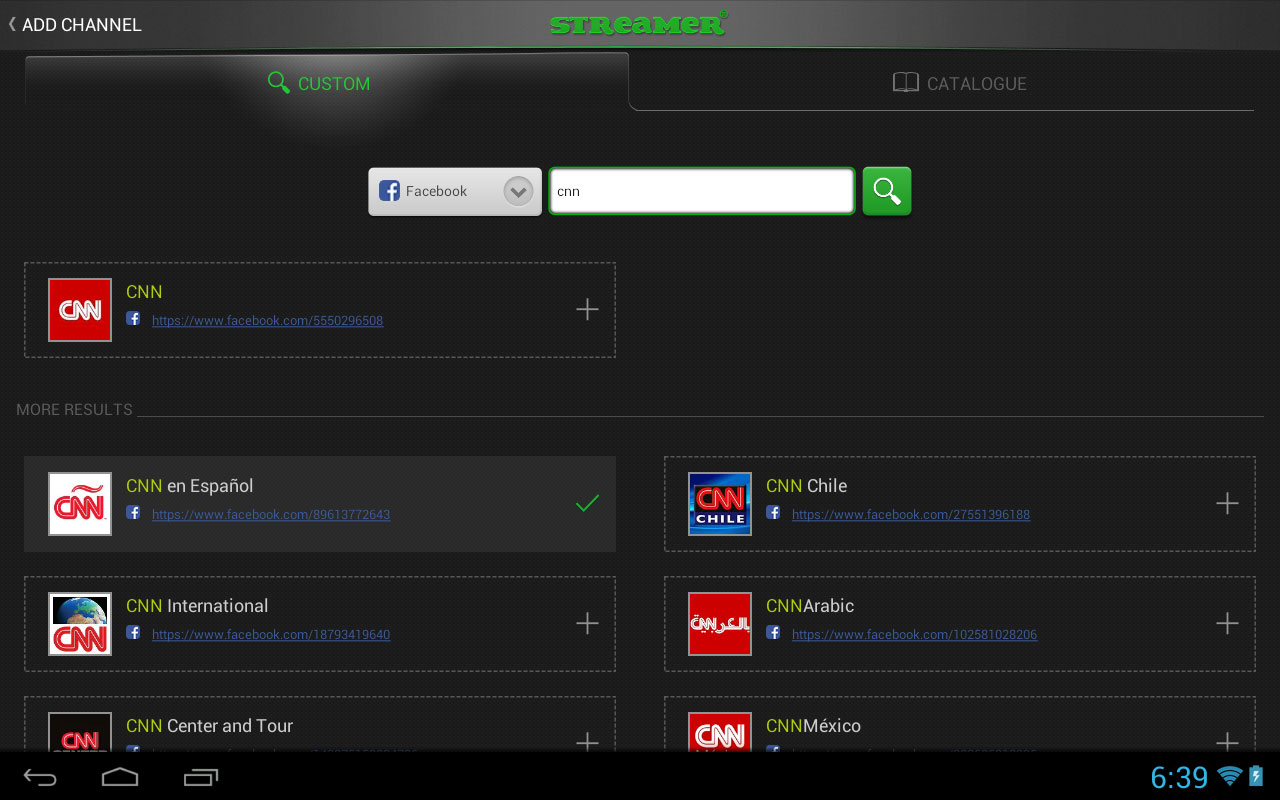Image resolution: width=1280 pixels, height=800 pixels.
Task: Open the Facebook source dropdown
Action: pyautogui.click(x=455, y=191)
